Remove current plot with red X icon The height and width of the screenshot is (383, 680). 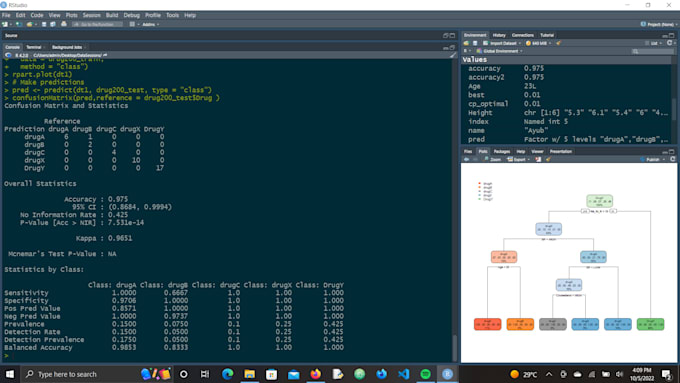(x=538, y=159)
